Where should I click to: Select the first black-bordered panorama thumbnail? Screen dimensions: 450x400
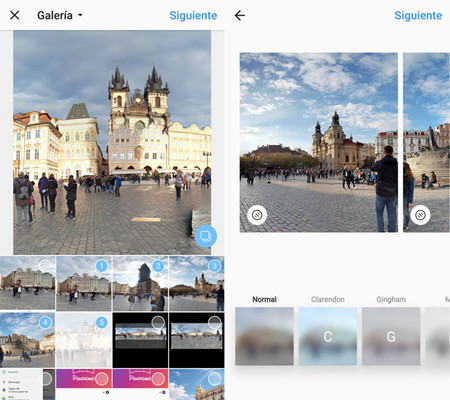coord(140,340)
